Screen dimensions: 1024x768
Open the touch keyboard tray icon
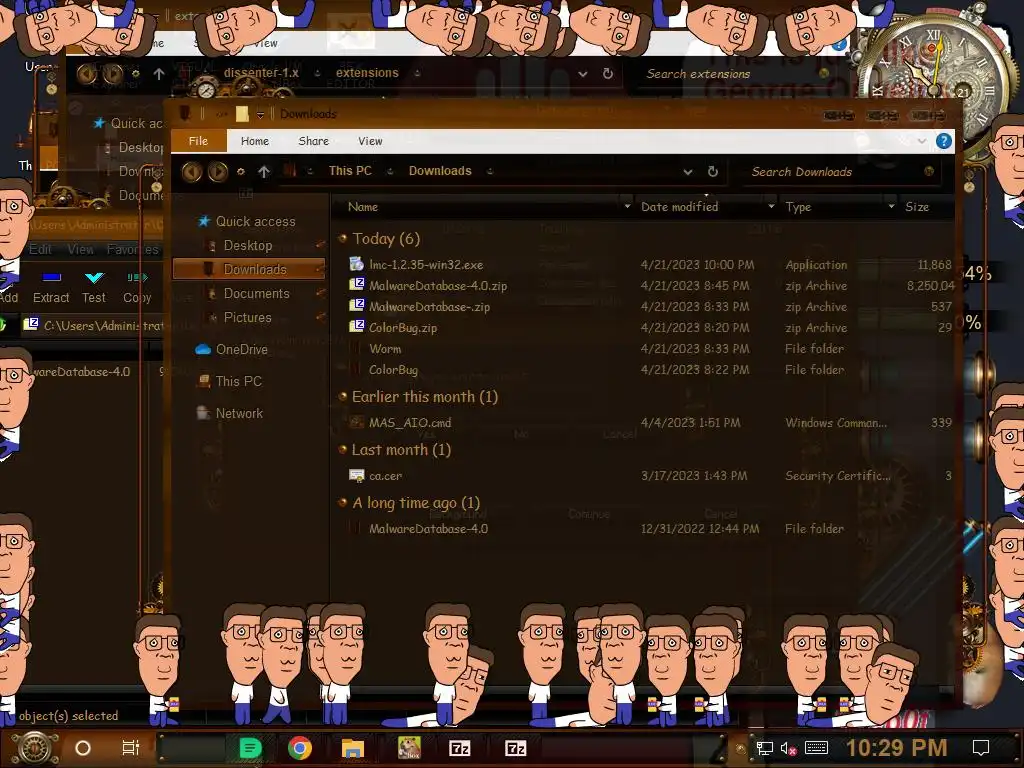[x=816, y=748]
